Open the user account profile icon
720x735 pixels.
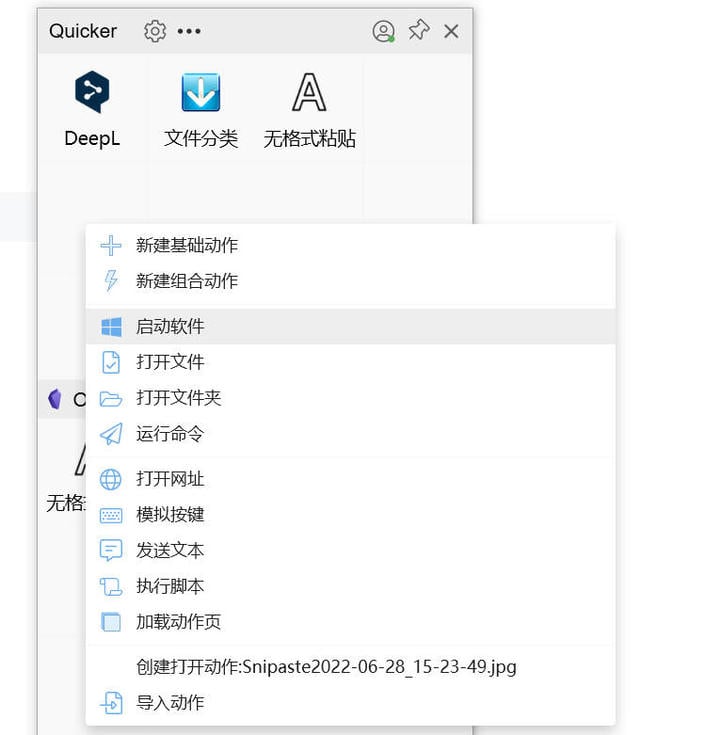pyautogui.click(x=383, y=31)
